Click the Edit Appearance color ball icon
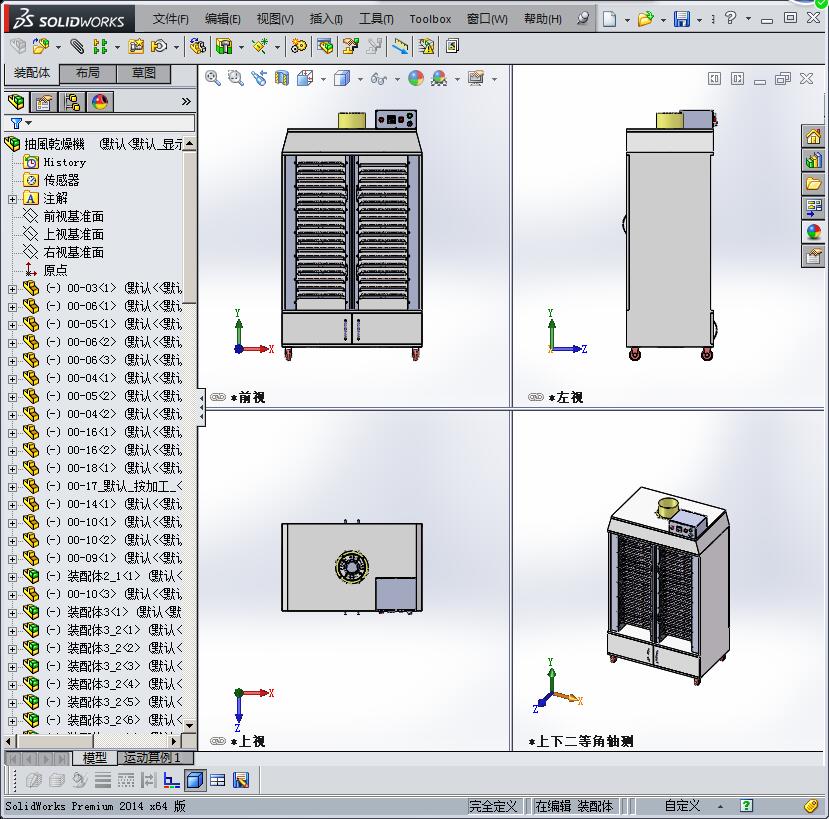Viewport: 829px width, 819px height. [416, 78]
